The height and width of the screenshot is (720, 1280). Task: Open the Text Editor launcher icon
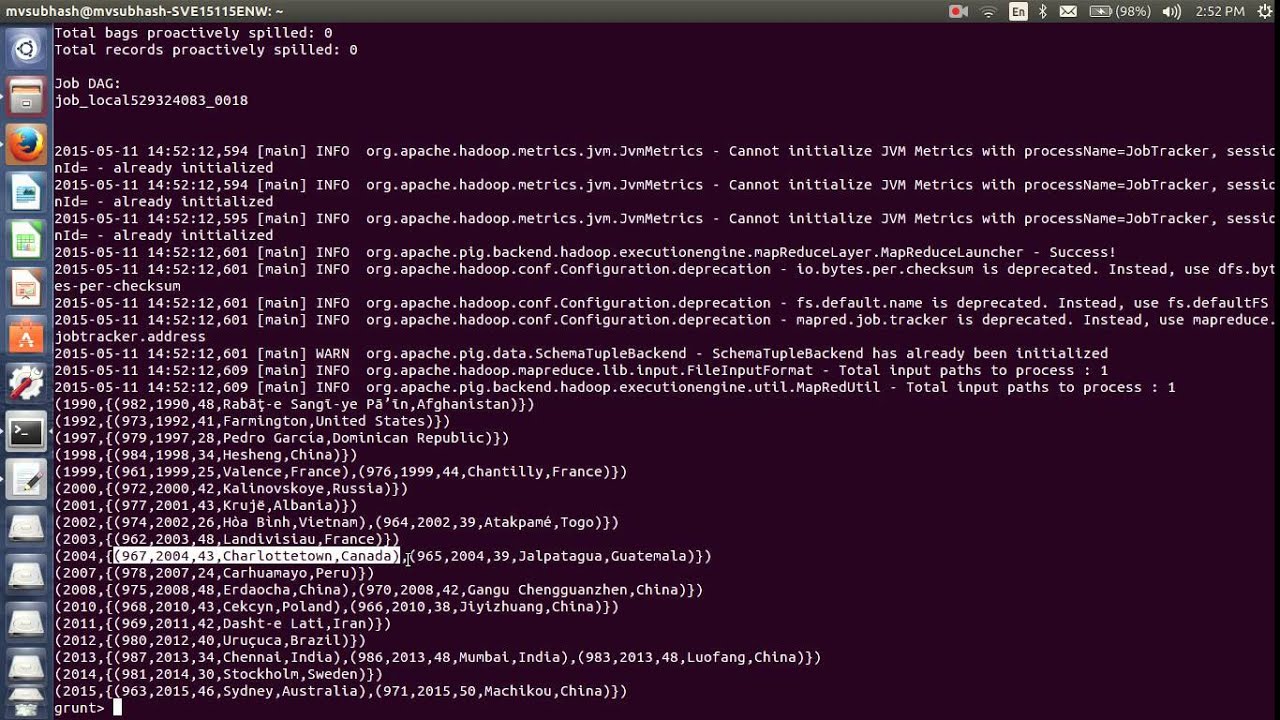pos(27,480)
